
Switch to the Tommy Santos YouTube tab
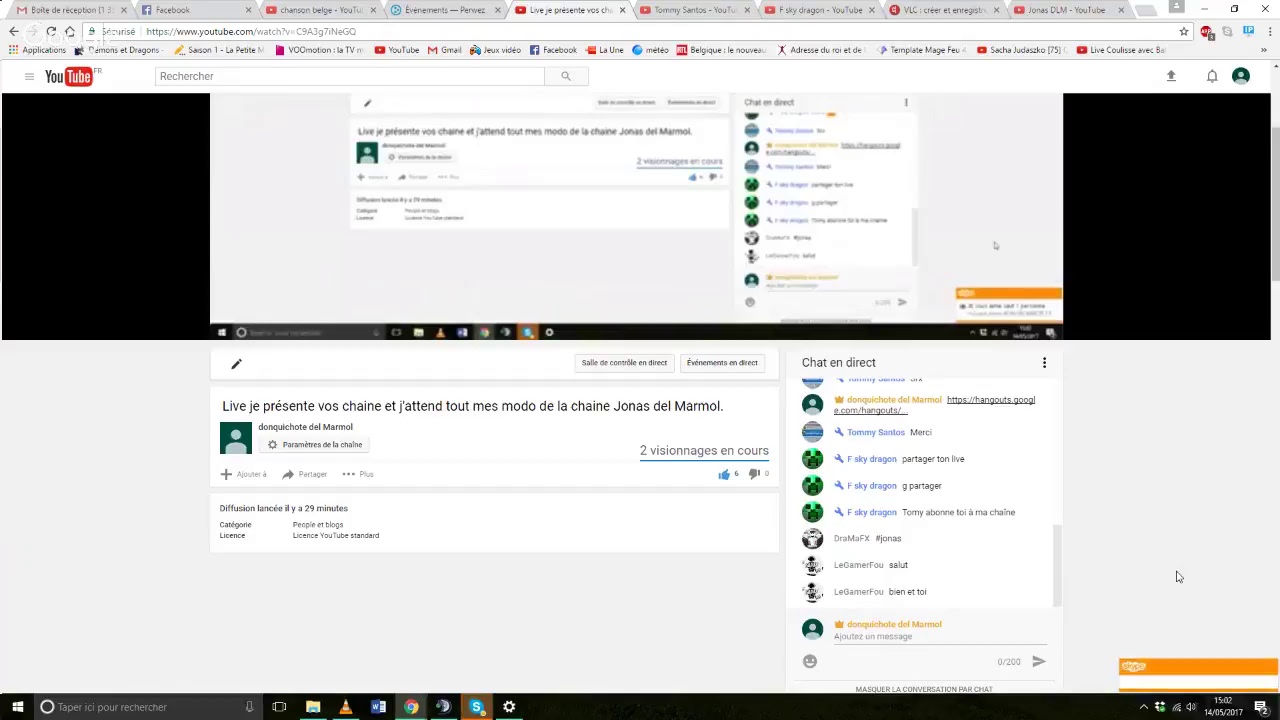point(694,10)
